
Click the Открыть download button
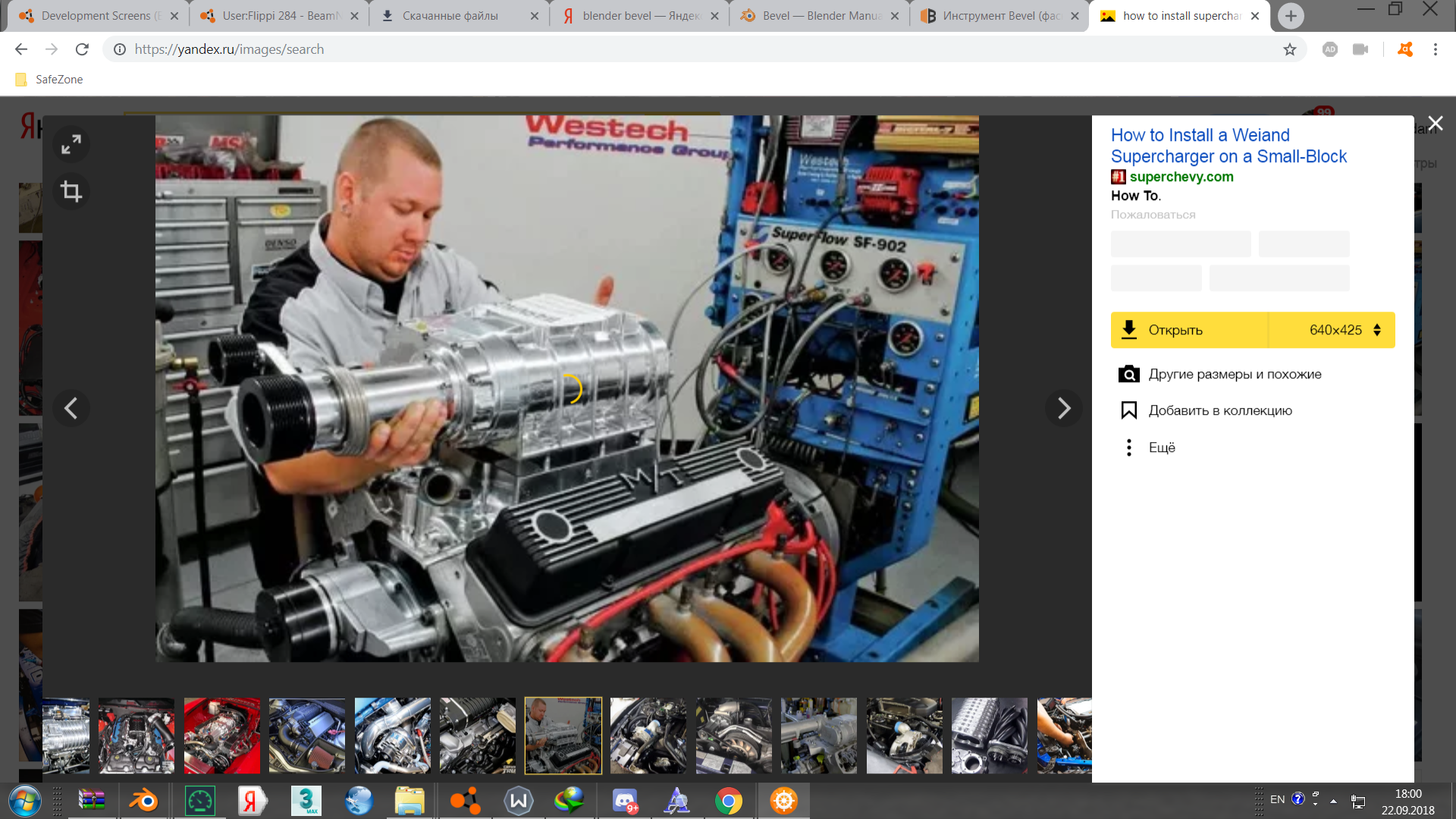[x=1189, y=330]
